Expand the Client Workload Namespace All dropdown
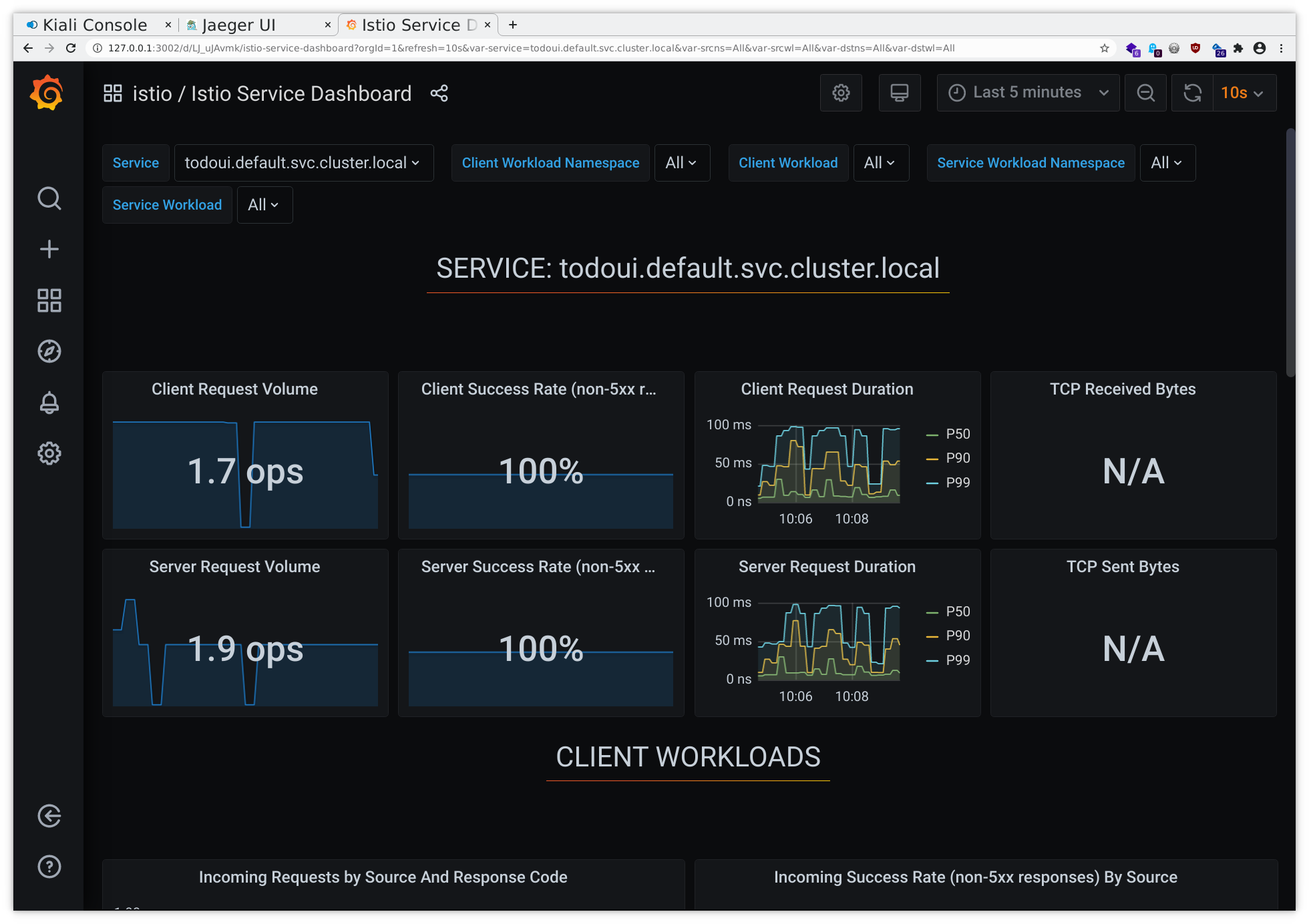The image size is (1309, 924). (682, 162)
